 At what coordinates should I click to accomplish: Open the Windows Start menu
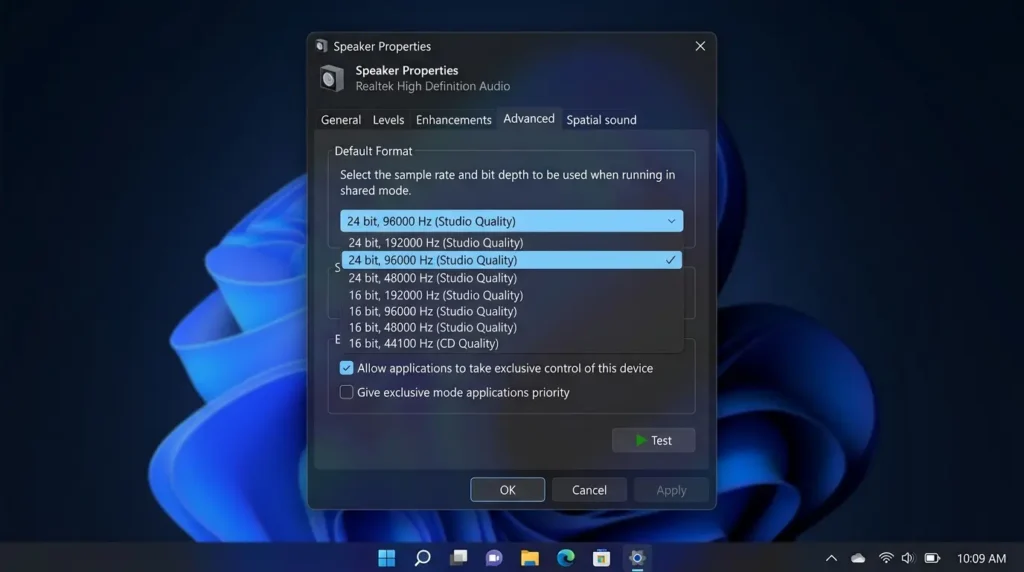coord(387,558)
